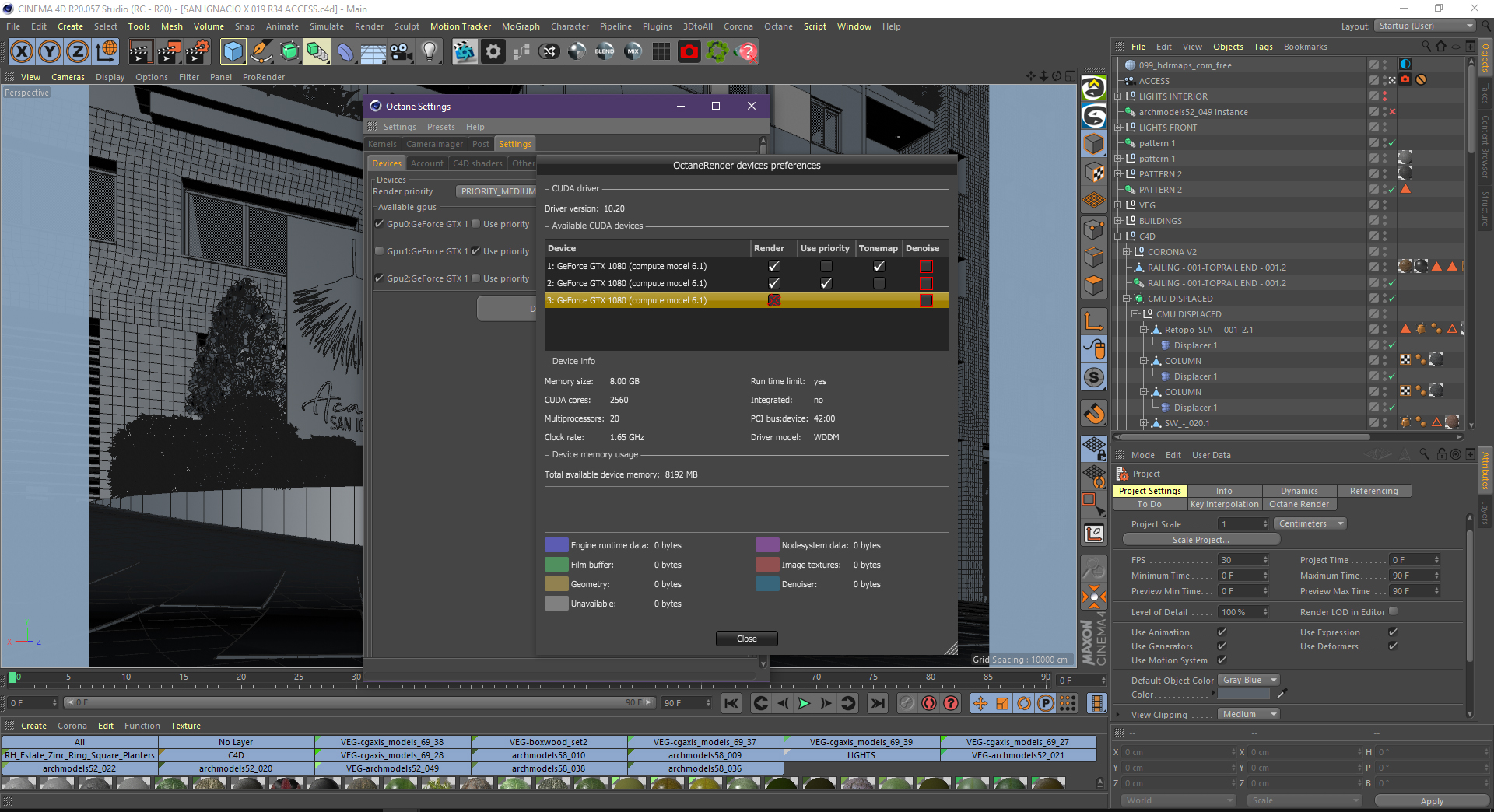Select the Texture mode checkerboard cube icon
Viewport: 1494px width, 812px height.
coord(1094,173)
